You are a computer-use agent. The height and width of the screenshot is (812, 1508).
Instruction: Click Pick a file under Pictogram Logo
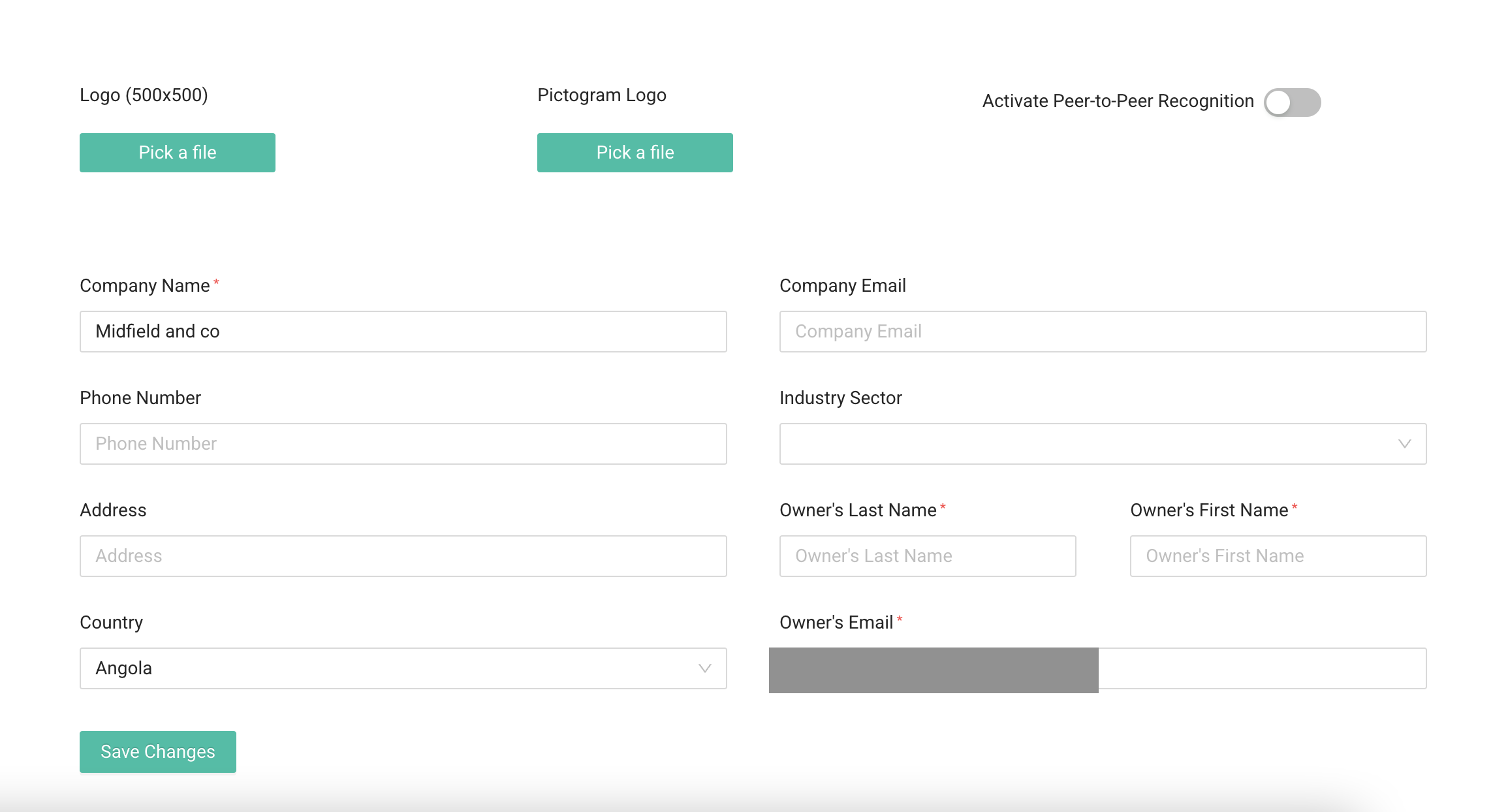635,153
